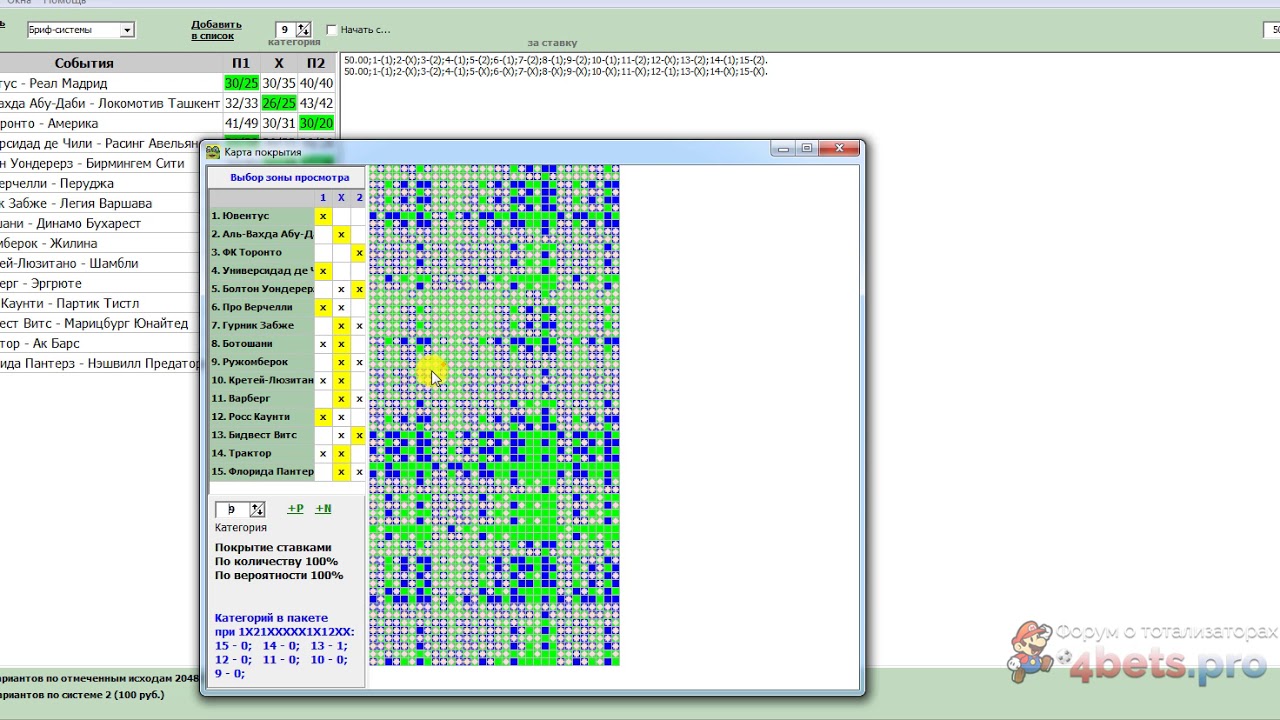Click the П2 column header
Image resolution: width=1280 pixels, height=720 pixels.
point(316,63)
